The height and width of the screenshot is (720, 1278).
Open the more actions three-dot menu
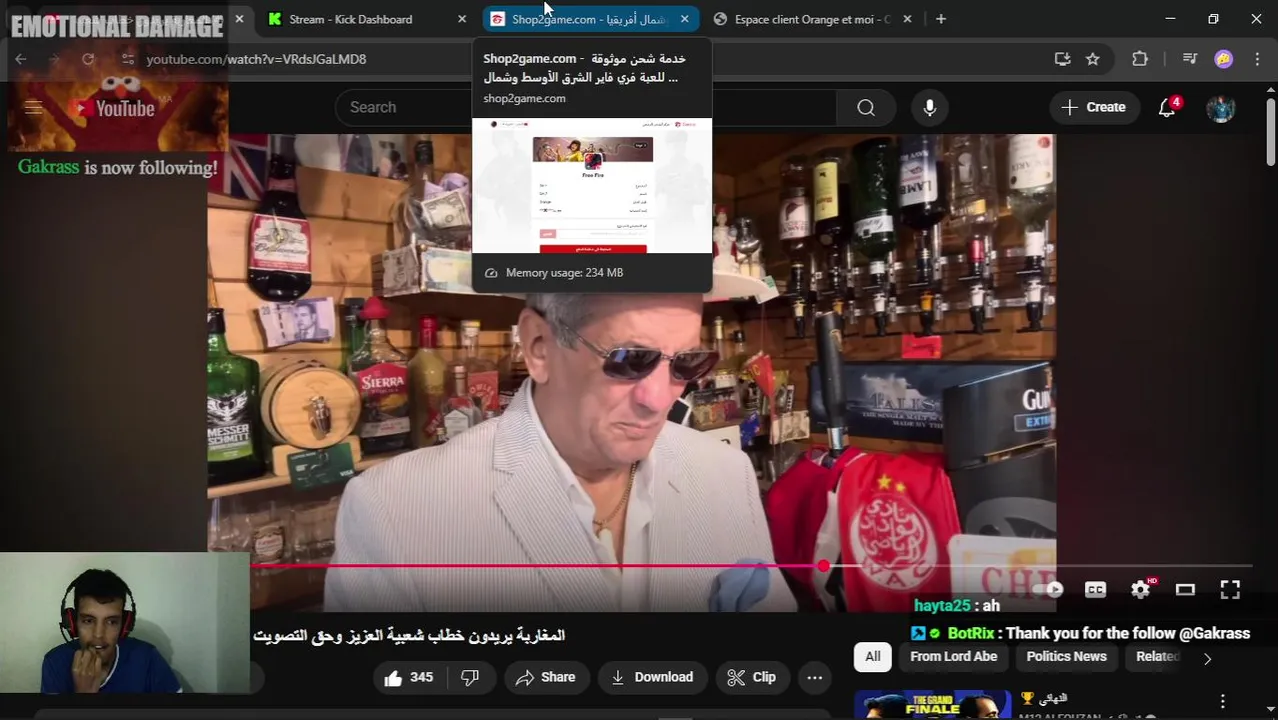(x=815, y=677)
